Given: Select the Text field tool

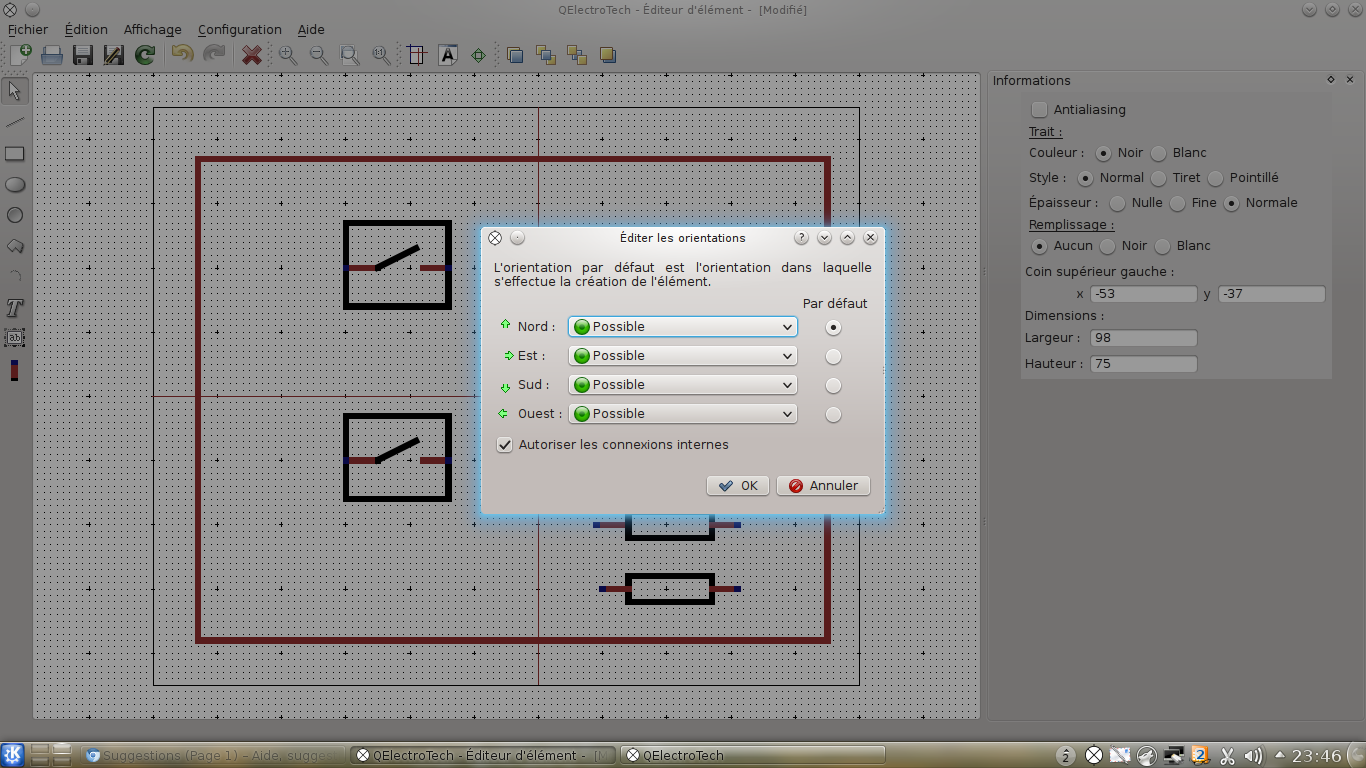Looking at the screenshot, I should [x=14, y=339].
